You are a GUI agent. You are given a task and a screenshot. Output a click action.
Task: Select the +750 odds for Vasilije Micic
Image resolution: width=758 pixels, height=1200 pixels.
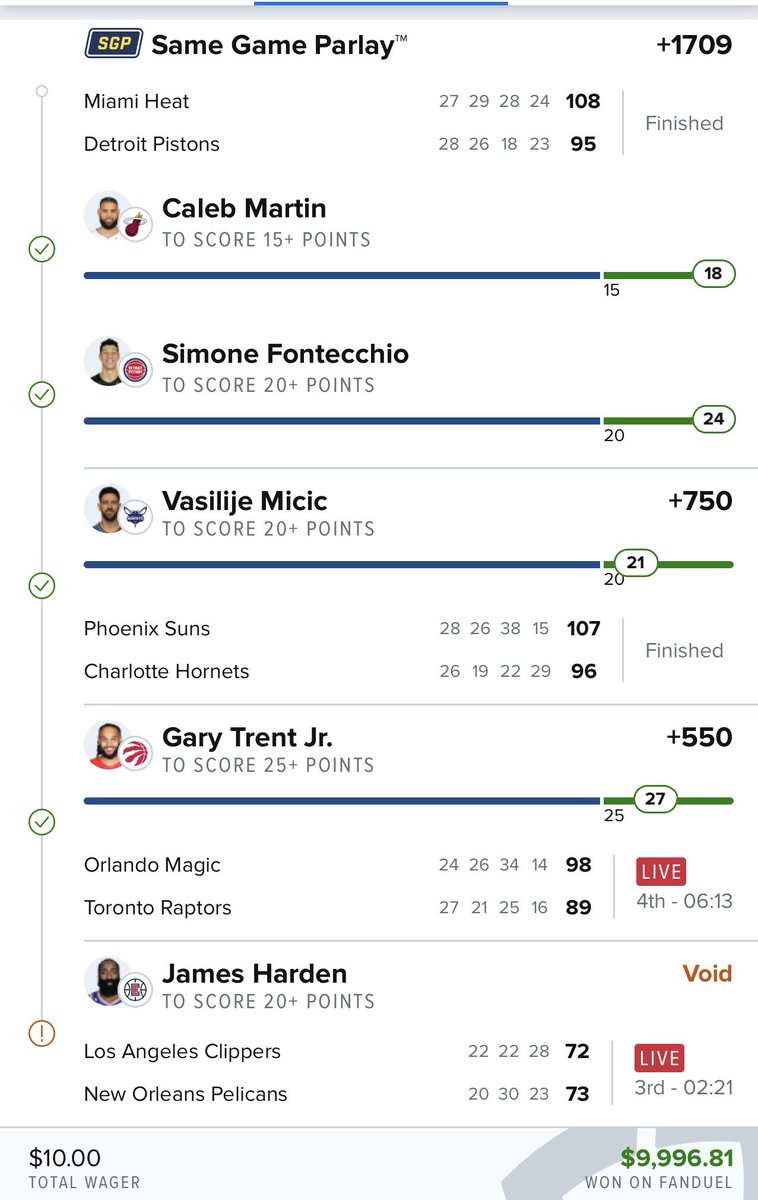pos(700,501)
